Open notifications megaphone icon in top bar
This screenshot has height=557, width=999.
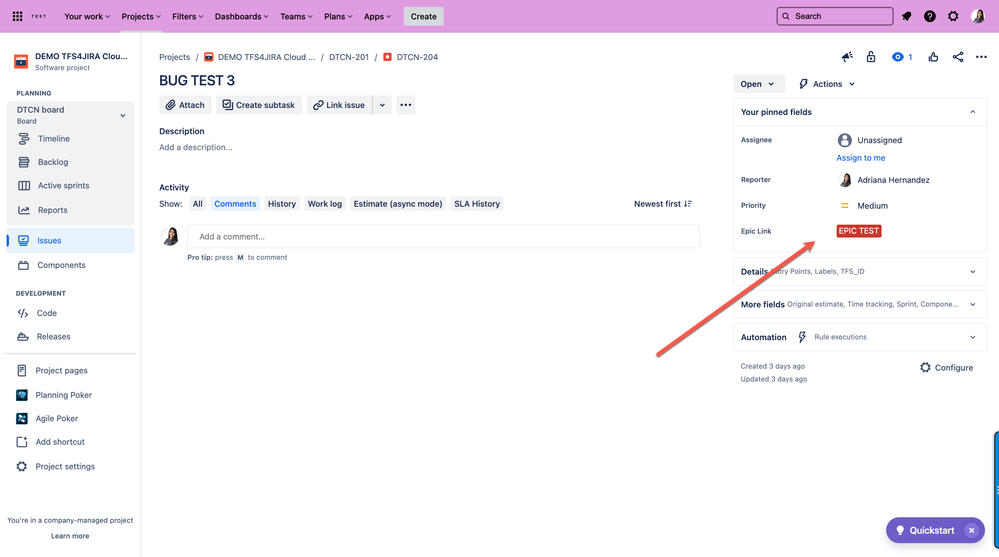(907, 16)
